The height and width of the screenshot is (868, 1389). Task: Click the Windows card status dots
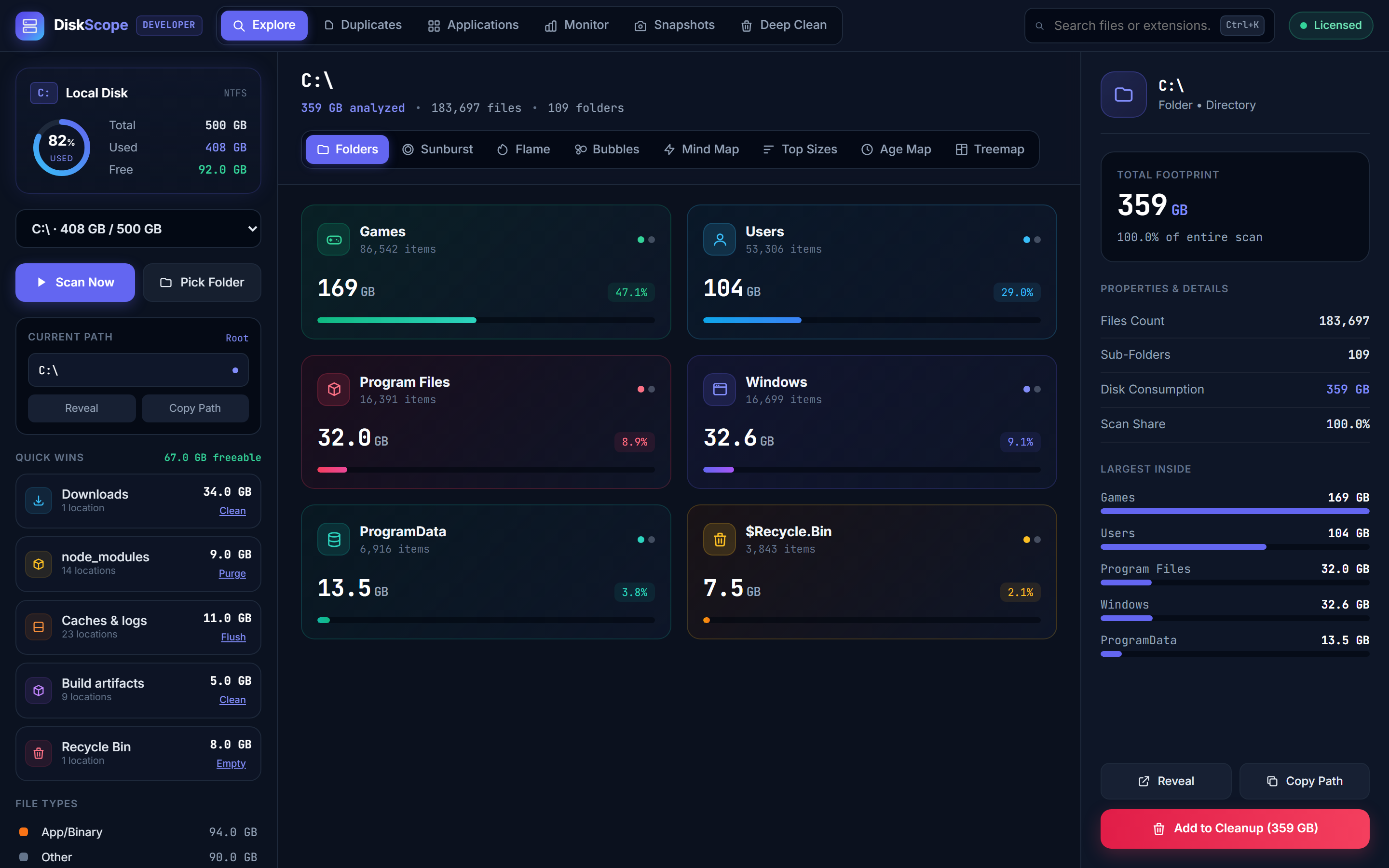(x=1032, y=389)
